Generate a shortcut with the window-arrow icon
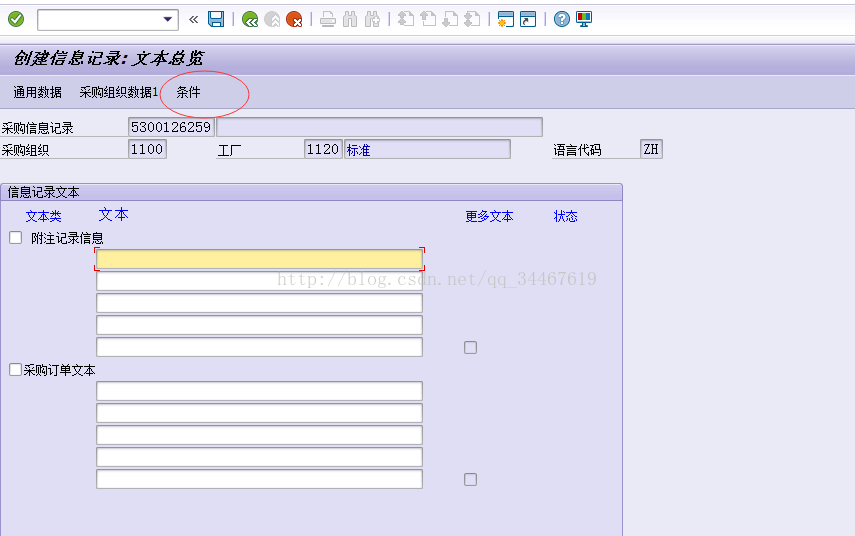The height and width of the screenshot is (536, 855). (x=528, y=20)
